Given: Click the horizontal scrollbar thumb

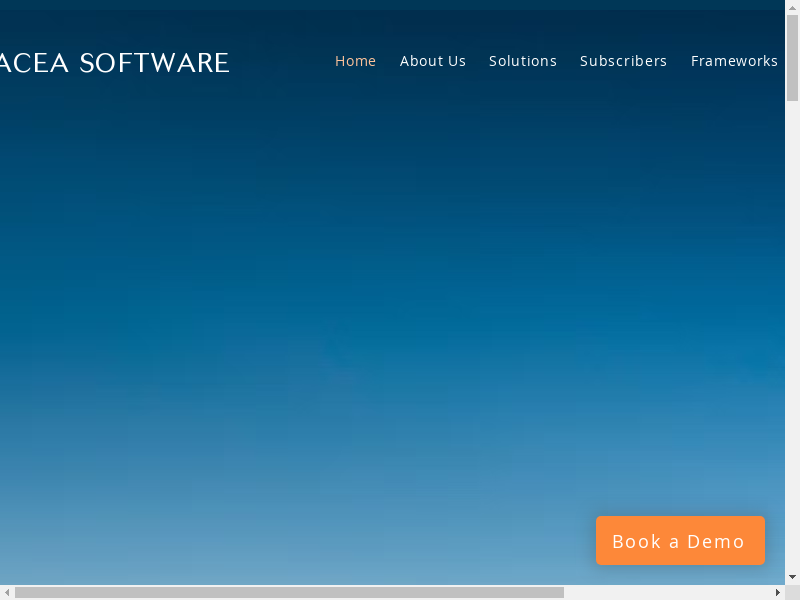Looking at the screenshot, I should (289, 592).
